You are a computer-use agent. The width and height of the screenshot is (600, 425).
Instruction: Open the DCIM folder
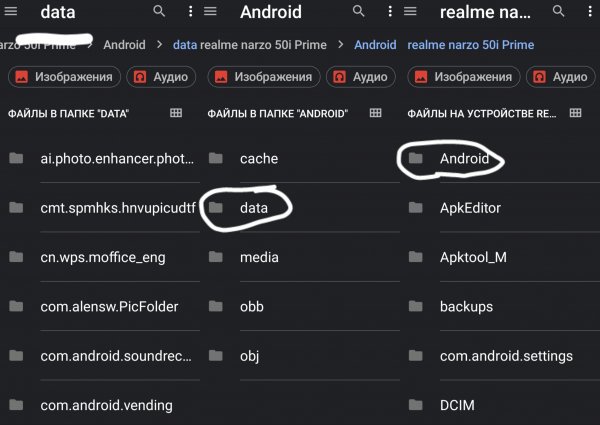click(x=501, y=403)
